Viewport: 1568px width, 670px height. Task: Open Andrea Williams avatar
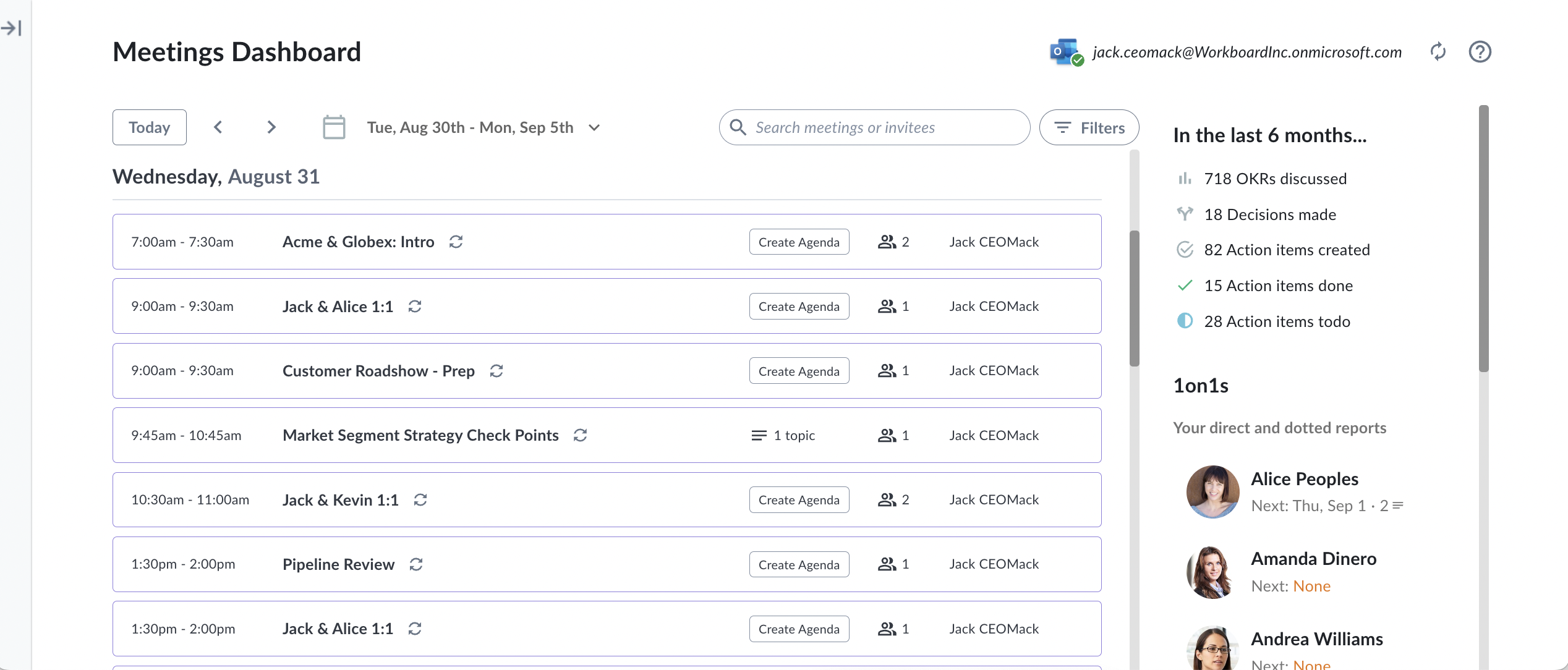(x=1212, y=648)
